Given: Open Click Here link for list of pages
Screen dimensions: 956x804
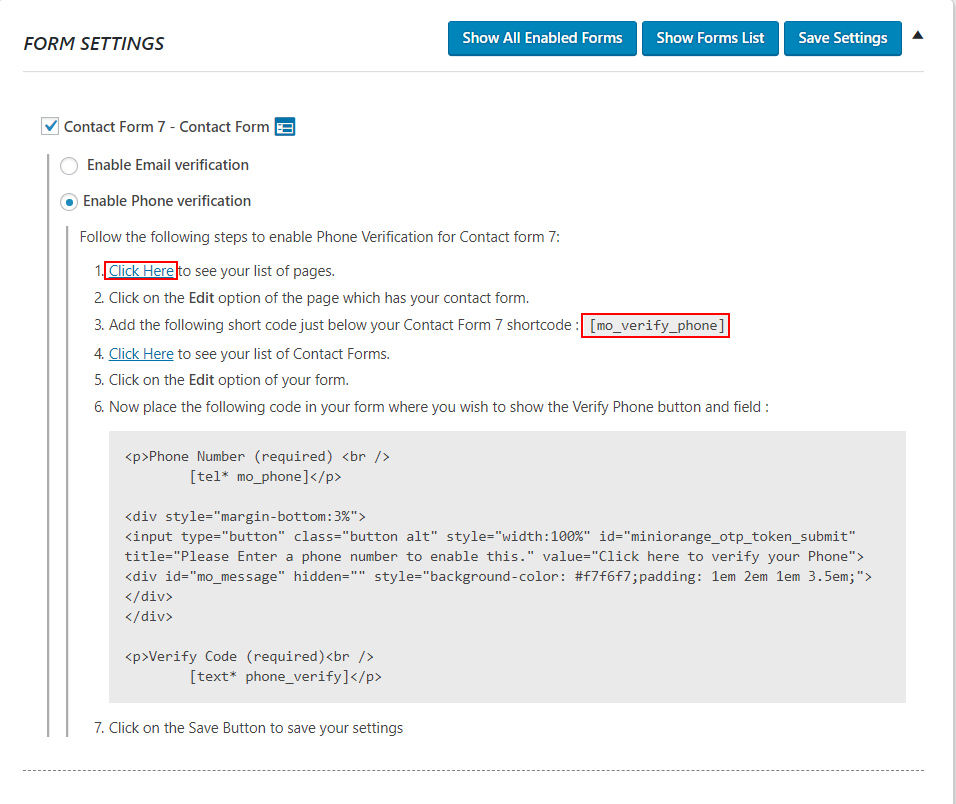Looking at the screenshot, I should (141, 271).
